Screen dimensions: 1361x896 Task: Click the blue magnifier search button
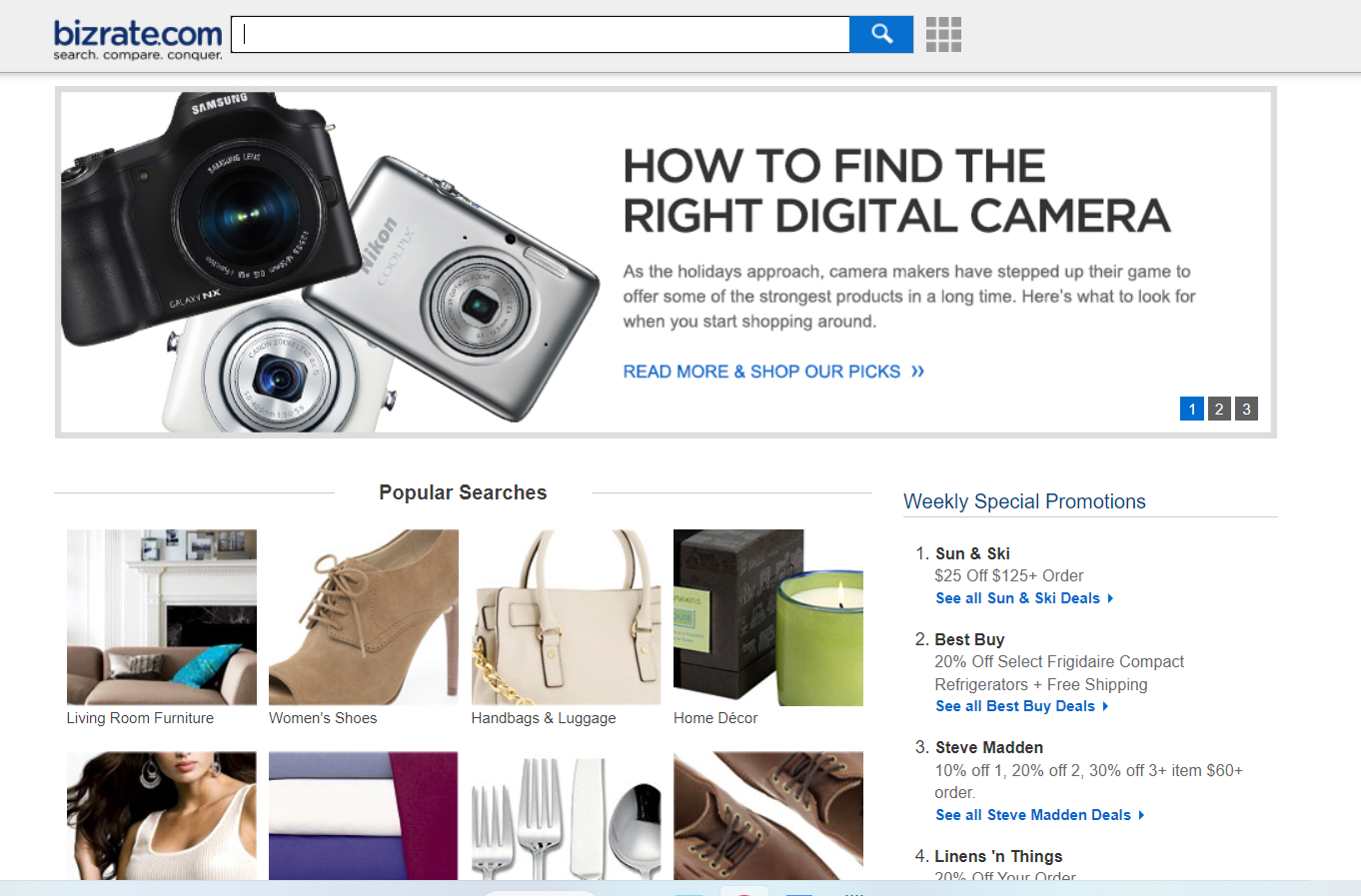[881, 34]
